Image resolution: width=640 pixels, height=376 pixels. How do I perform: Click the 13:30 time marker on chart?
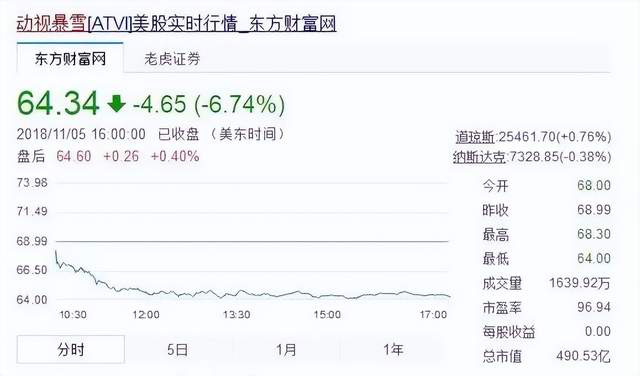click(237, 315)
